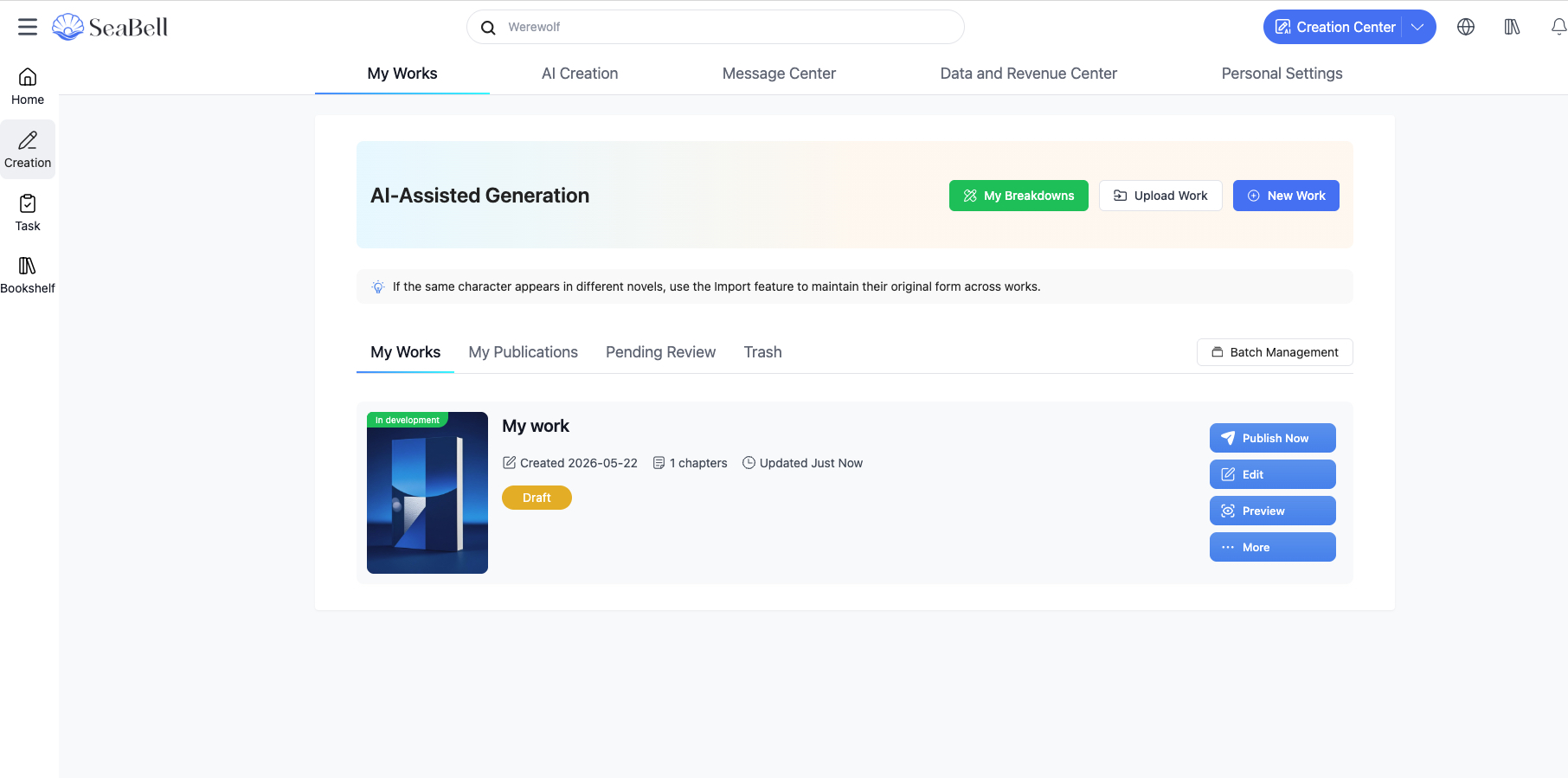Open the Message Center tab

(779, 74)
